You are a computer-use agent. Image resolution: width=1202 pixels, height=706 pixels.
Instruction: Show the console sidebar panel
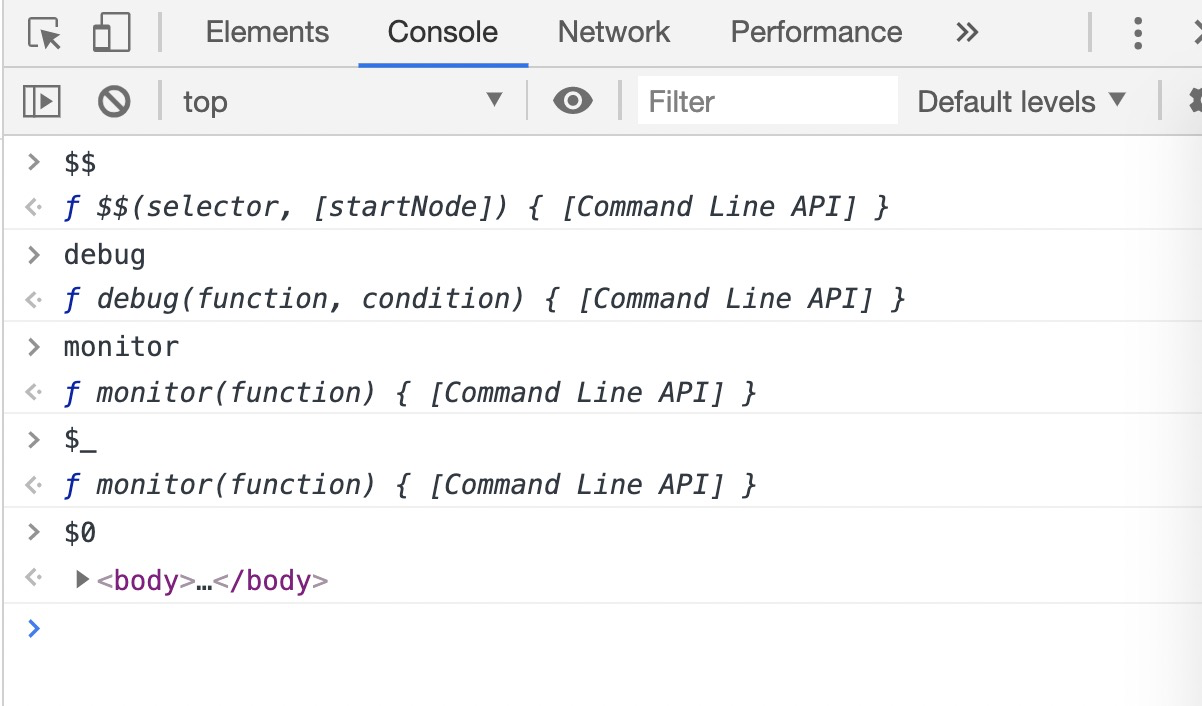pyautogui.click(x=42, y=101)
